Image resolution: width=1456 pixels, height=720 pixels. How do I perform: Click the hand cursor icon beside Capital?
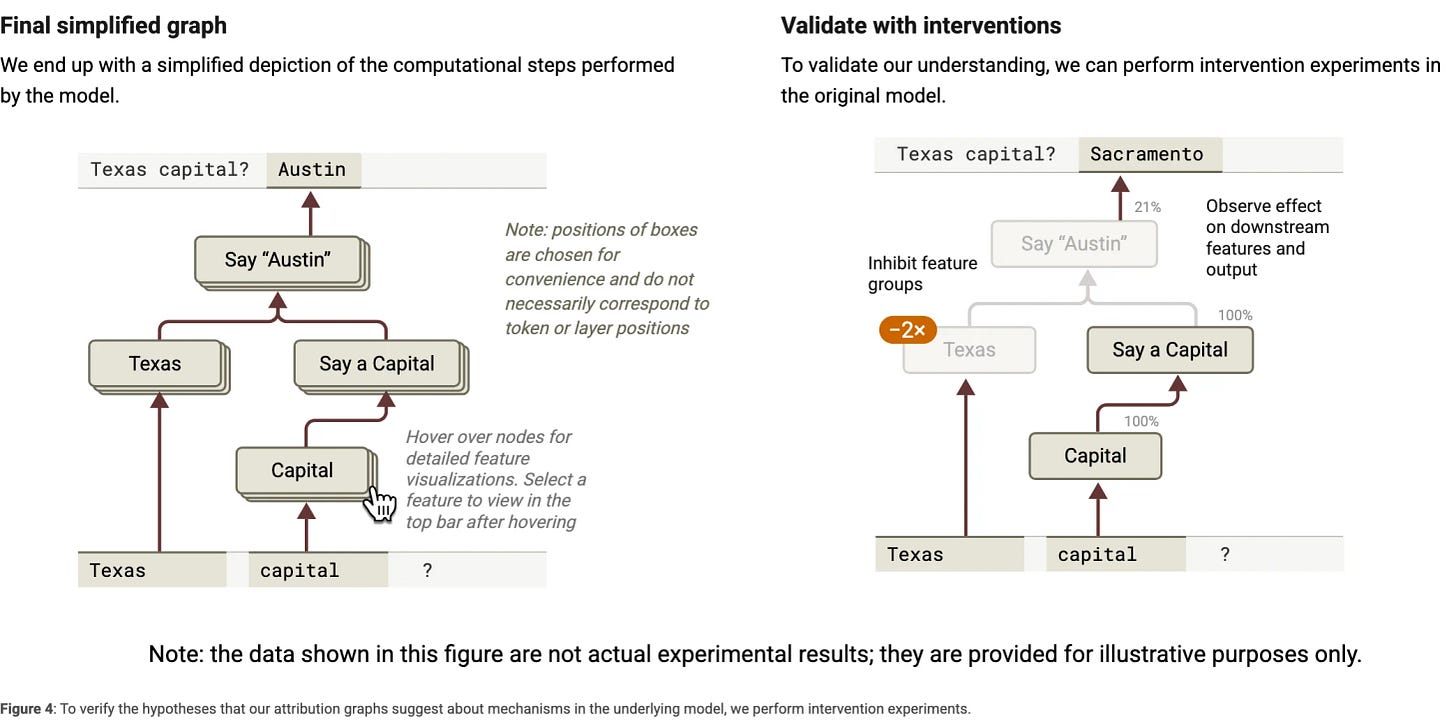[x=379, y=503]
